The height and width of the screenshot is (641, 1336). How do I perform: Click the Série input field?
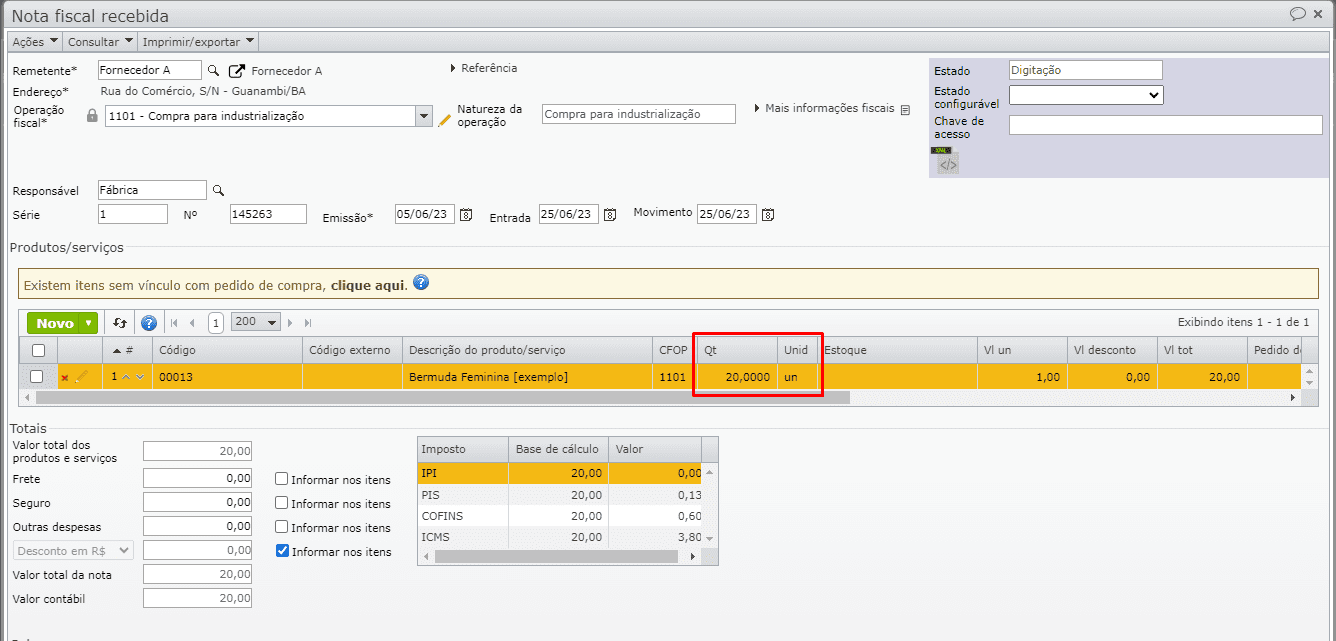coord(133,214)
